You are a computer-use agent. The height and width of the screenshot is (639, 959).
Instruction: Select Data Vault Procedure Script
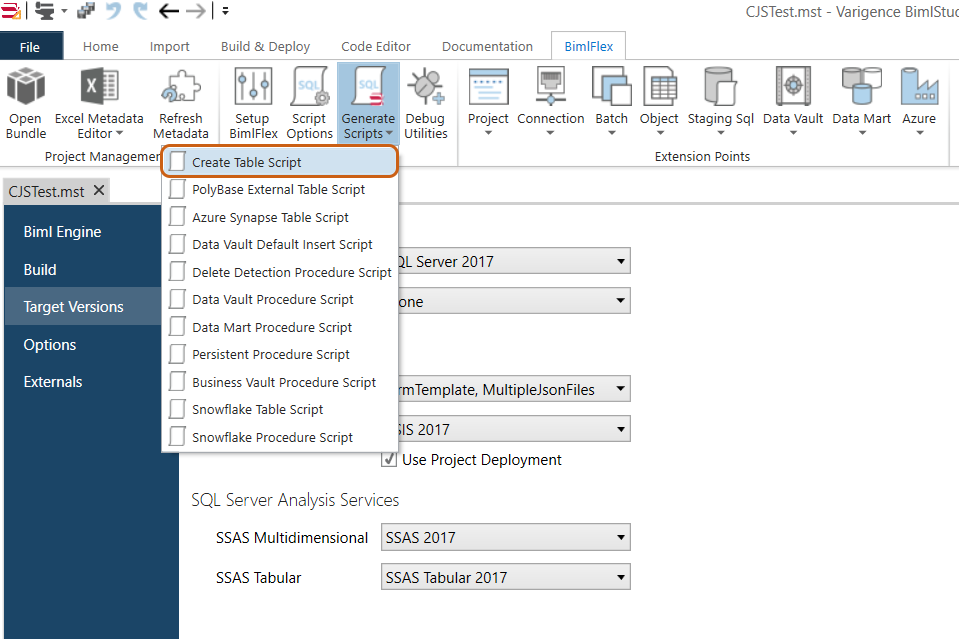[x=280, y=300]
